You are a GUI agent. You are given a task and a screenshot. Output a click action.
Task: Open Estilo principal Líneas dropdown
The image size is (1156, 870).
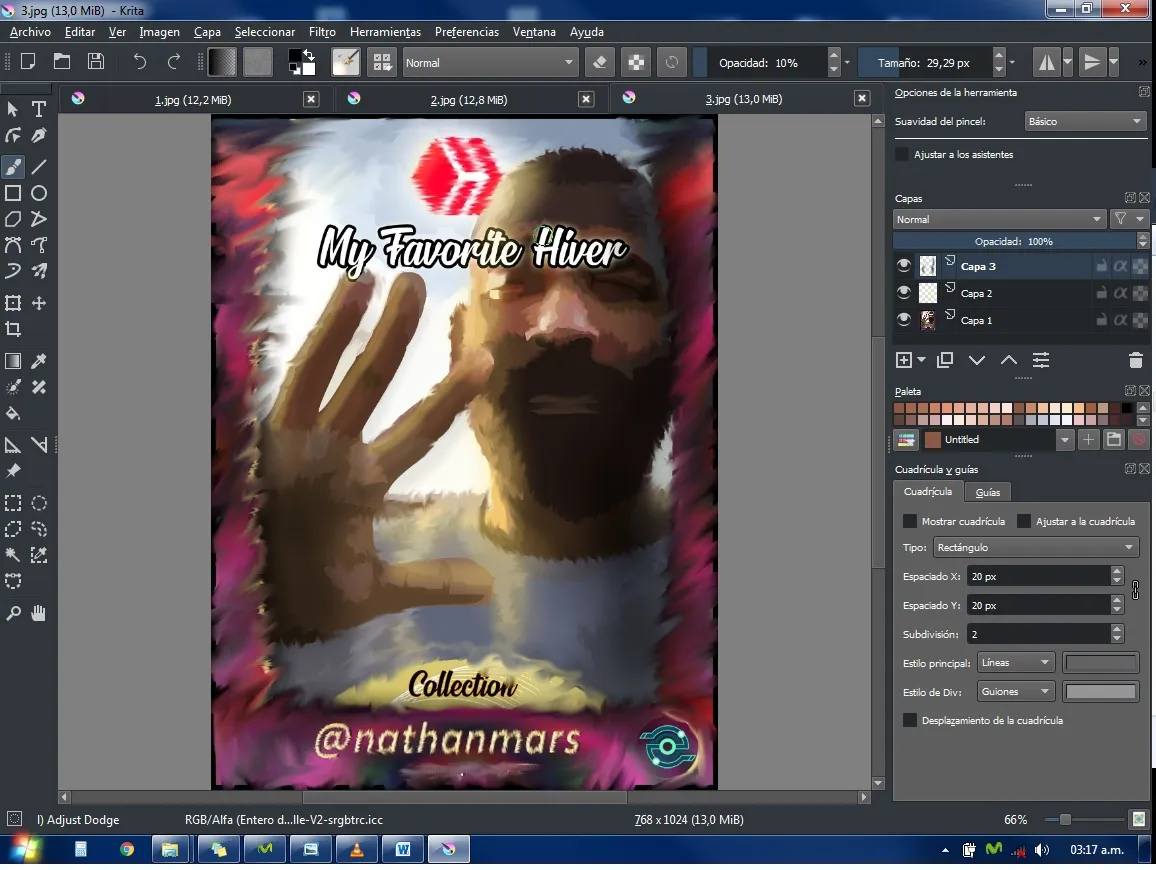click(x=1016, y=663)
